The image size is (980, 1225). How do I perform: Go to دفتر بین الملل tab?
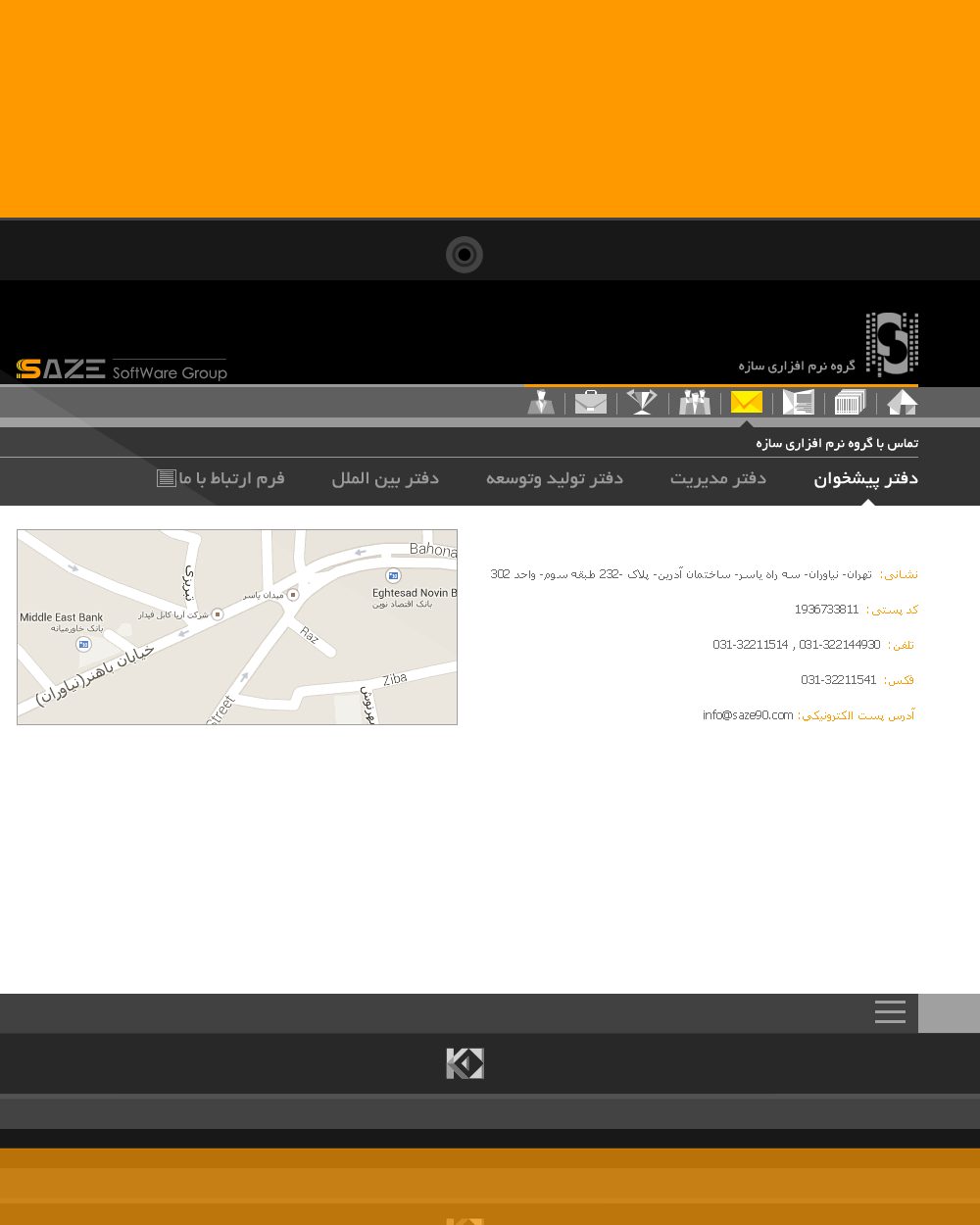tap(384, 479)
